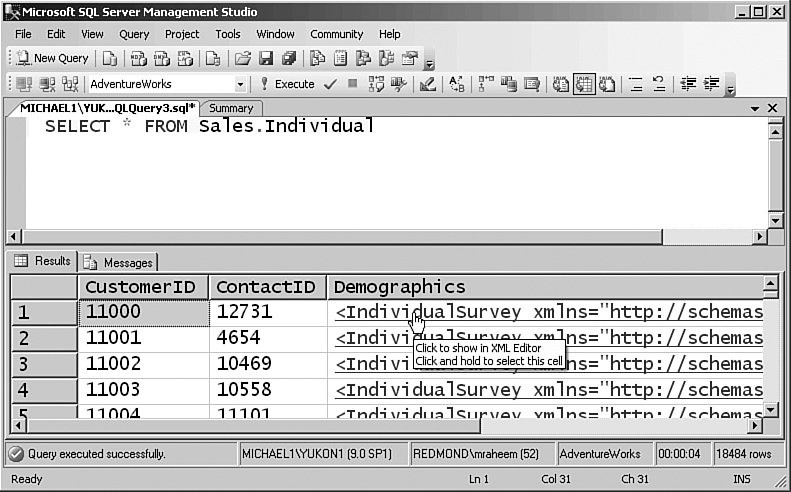Expand the SQL editor toolbar options arrow
This screenshot has width=791, height=492.
coord(730,89)
